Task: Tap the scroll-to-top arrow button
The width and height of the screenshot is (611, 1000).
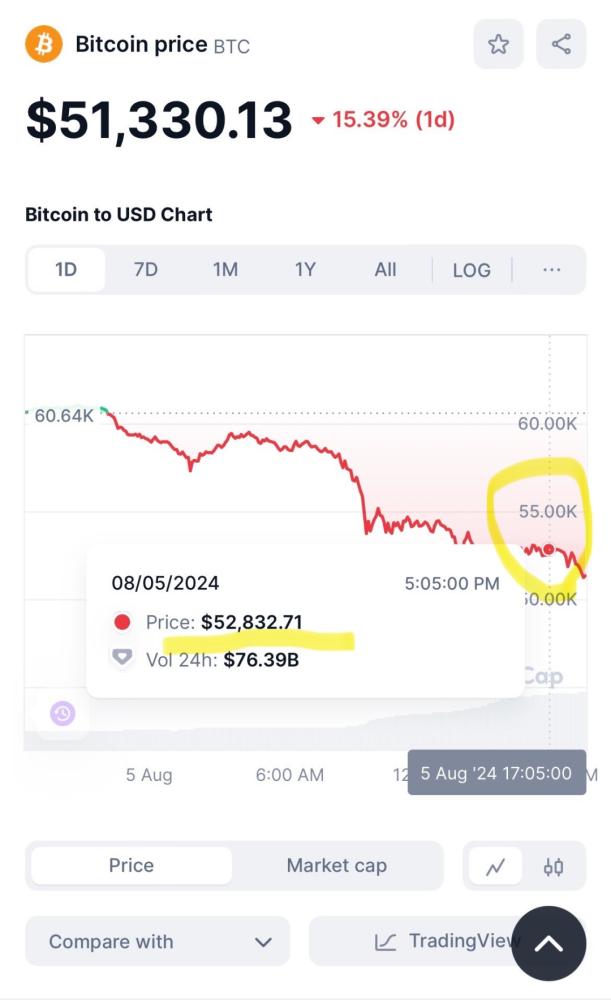Action: click(548, 943)
